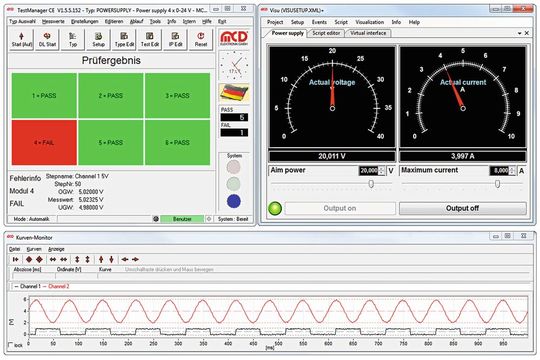Click the MCD logo in TestManager
The height and width of the screenshot is (360, 540).
234,38
